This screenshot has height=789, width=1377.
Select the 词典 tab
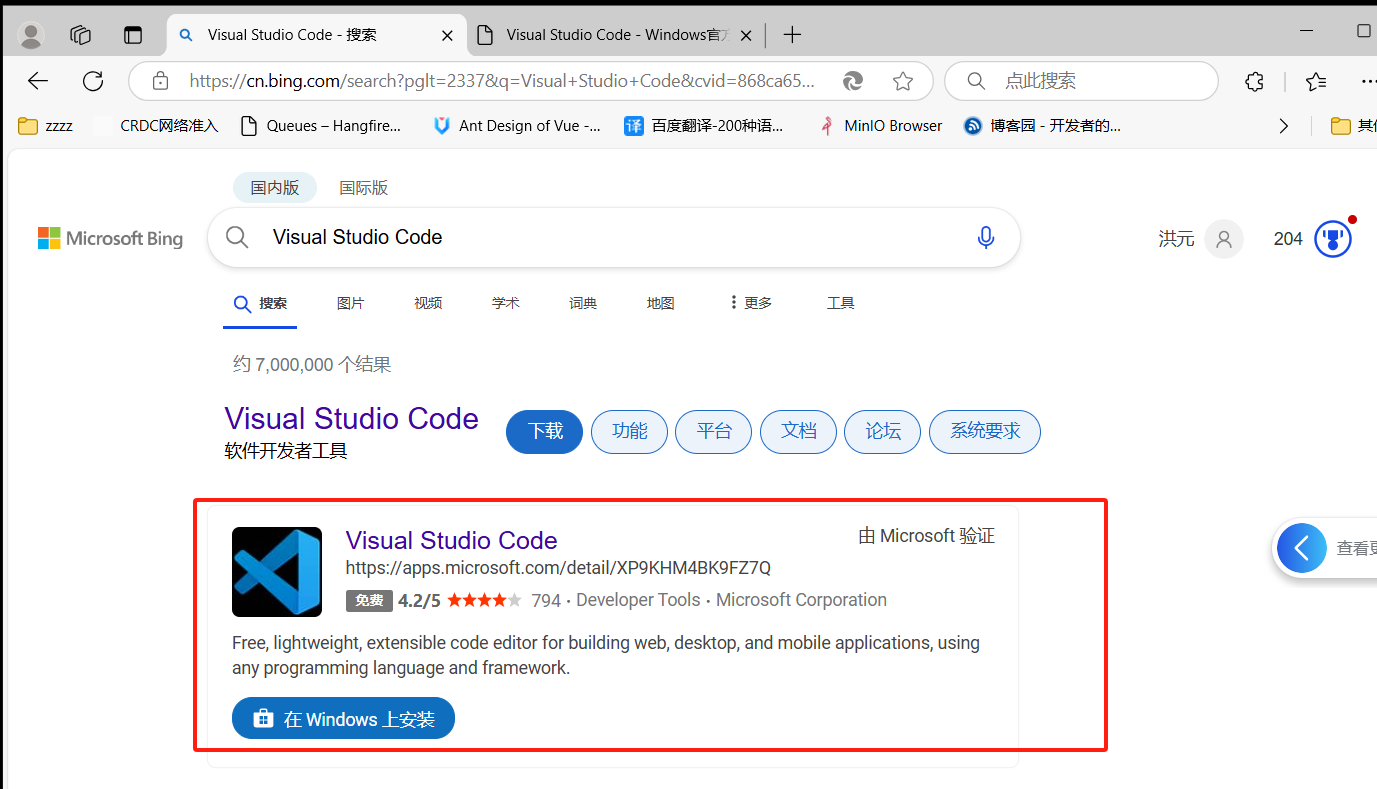click(x=583, y=303)
